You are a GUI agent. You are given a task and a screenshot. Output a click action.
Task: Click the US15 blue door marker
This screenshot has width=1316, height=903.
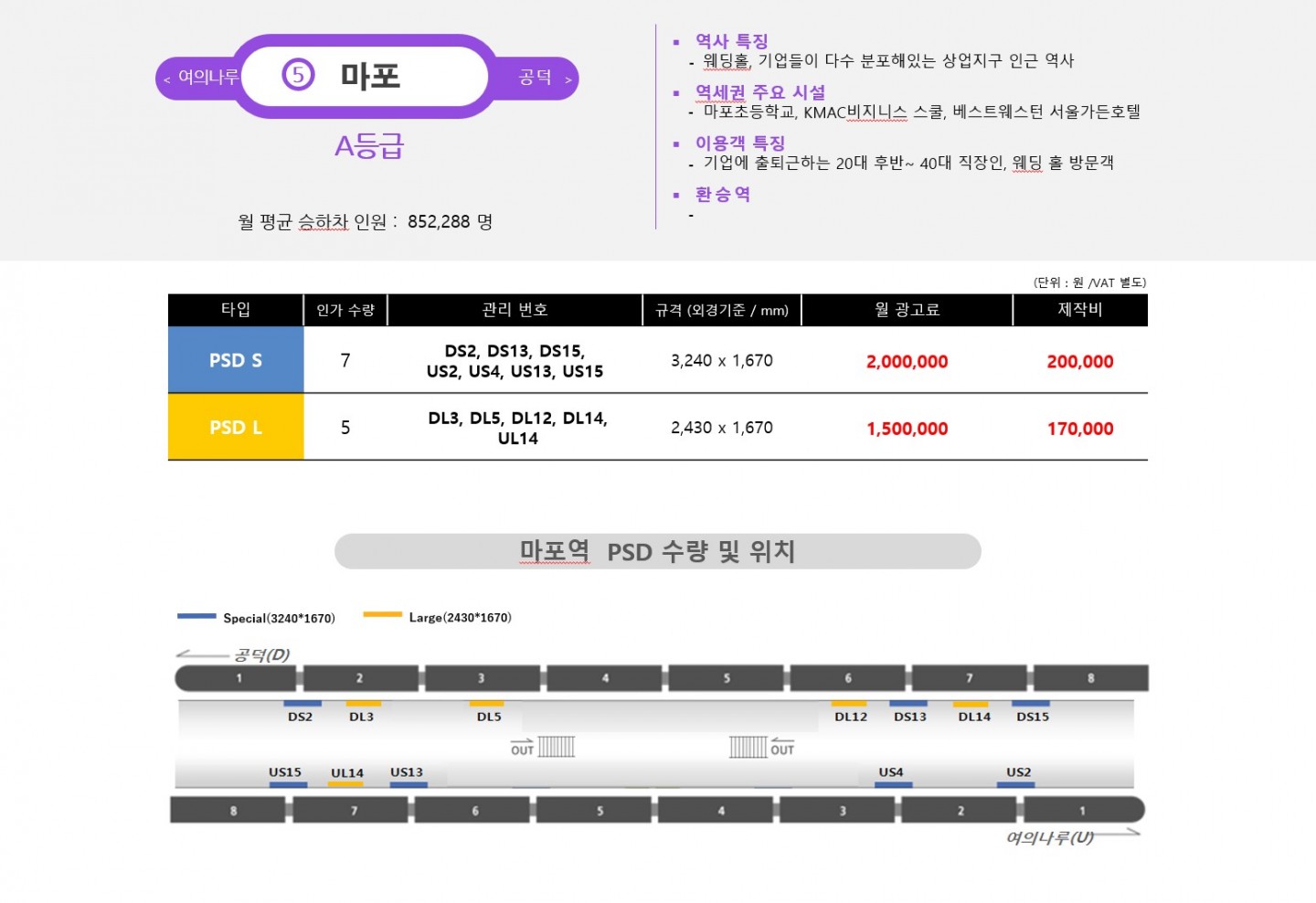click(288, 784)
